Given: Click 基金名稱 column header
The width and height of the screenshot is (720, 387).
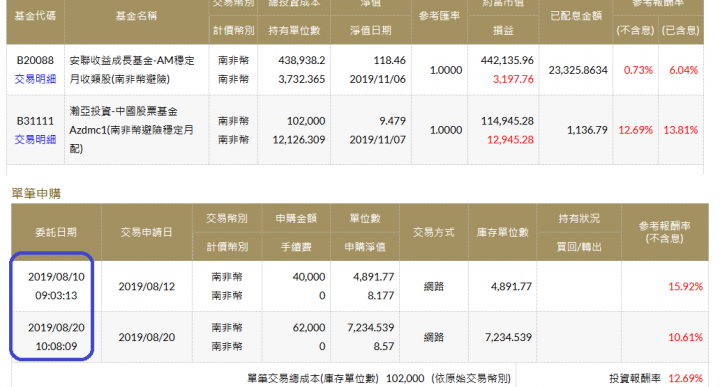Looking at the screenshot, I should pyautogui.click(x=136, y=16).
